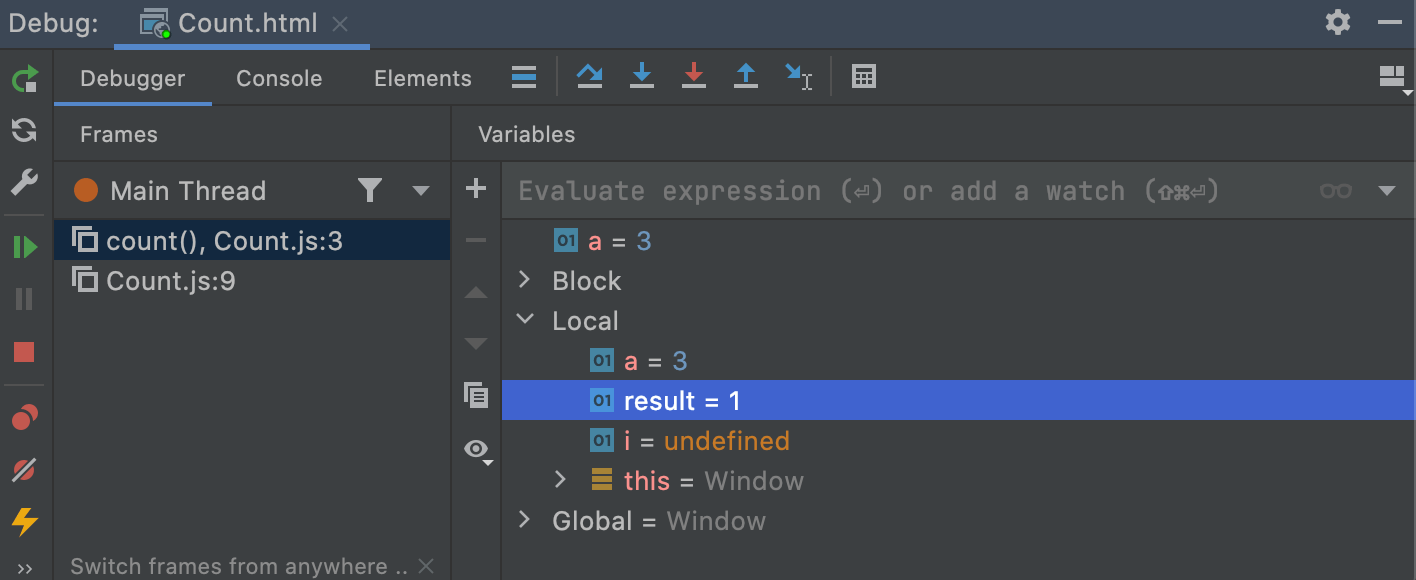Screen dimensions: 1416x580
Task: Switch to the Elements tab
Action: coord(423,79)
